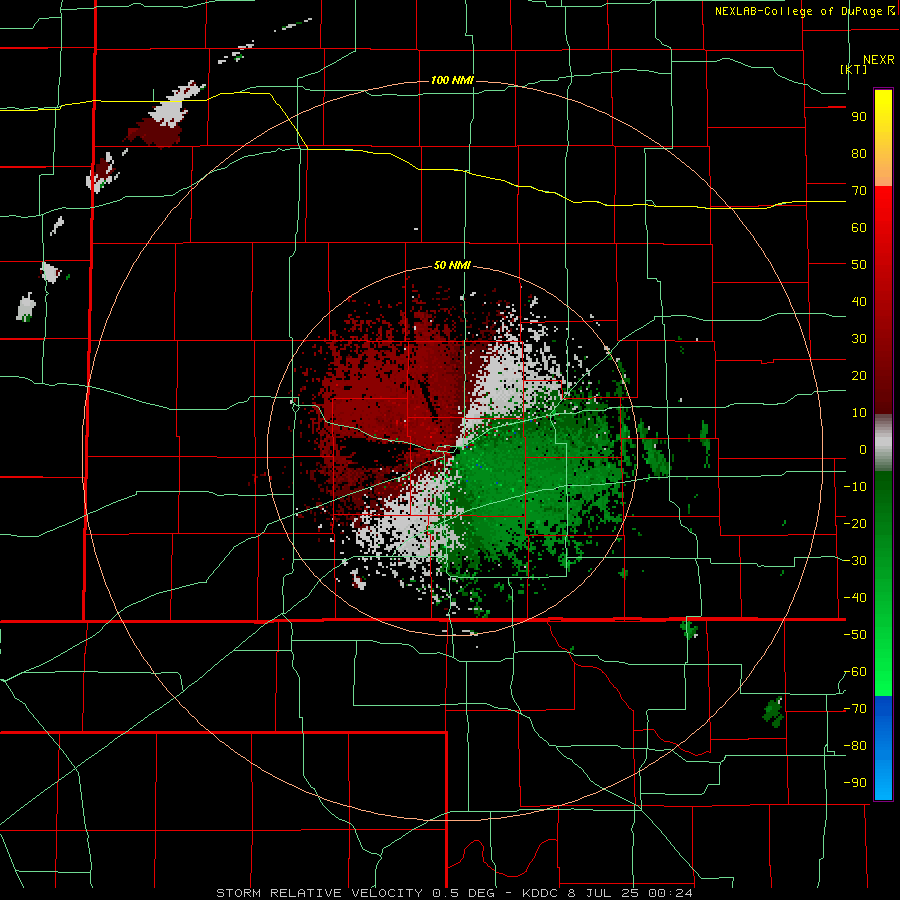
Task: Click the NEXR label above the color scale
Action: pyautogui.click(x=879, y=60)
